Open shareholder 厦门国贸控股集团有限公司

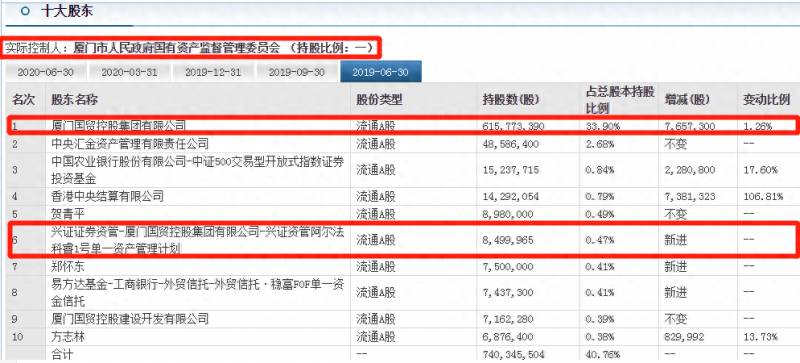click(x=119, y=126)
